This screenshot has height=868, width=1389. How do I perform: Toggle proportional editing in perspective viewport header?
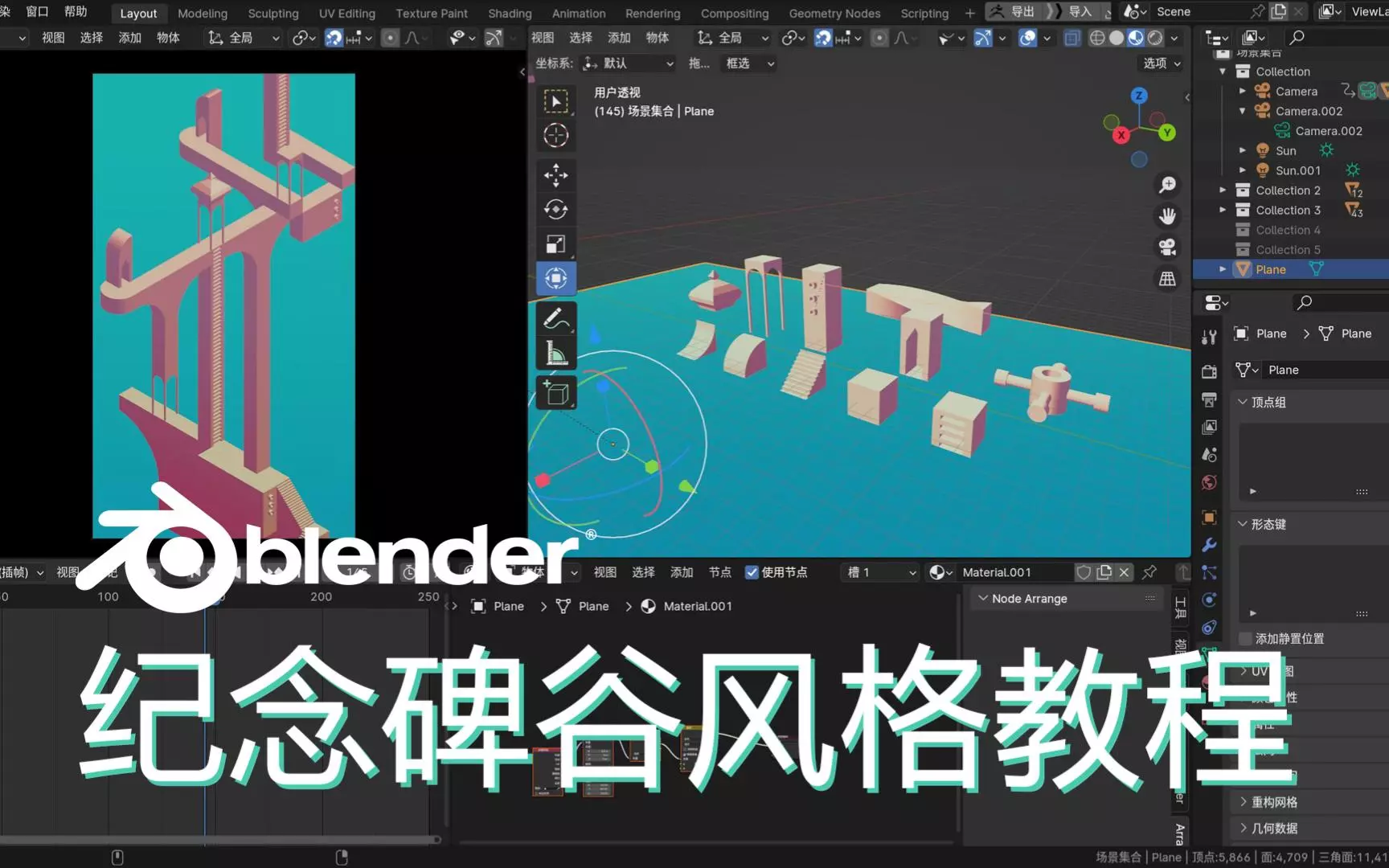pyautogui.click(x=880, y=38)
